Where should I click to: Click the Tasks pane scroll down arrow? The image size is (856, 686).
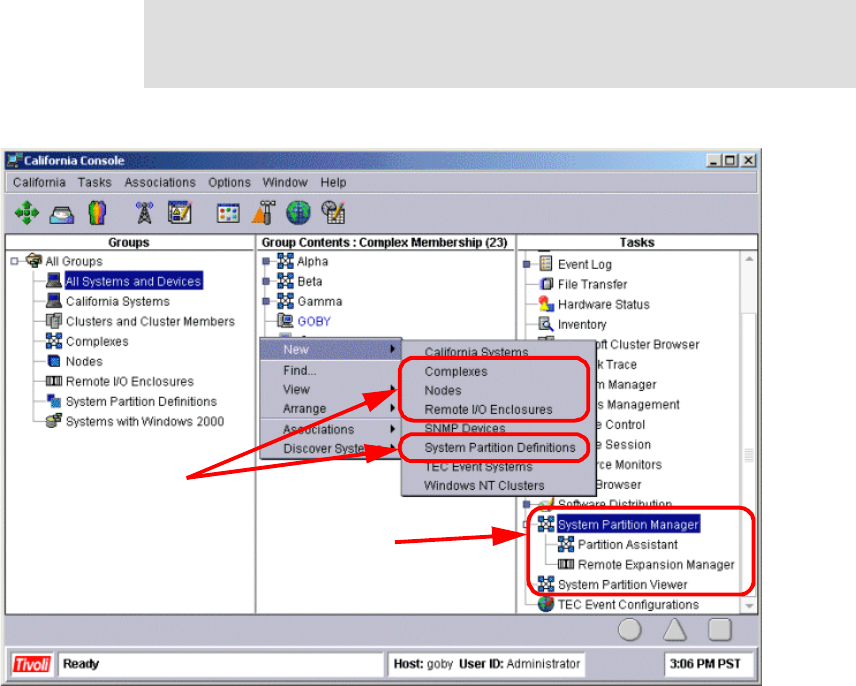pos(749,606)
